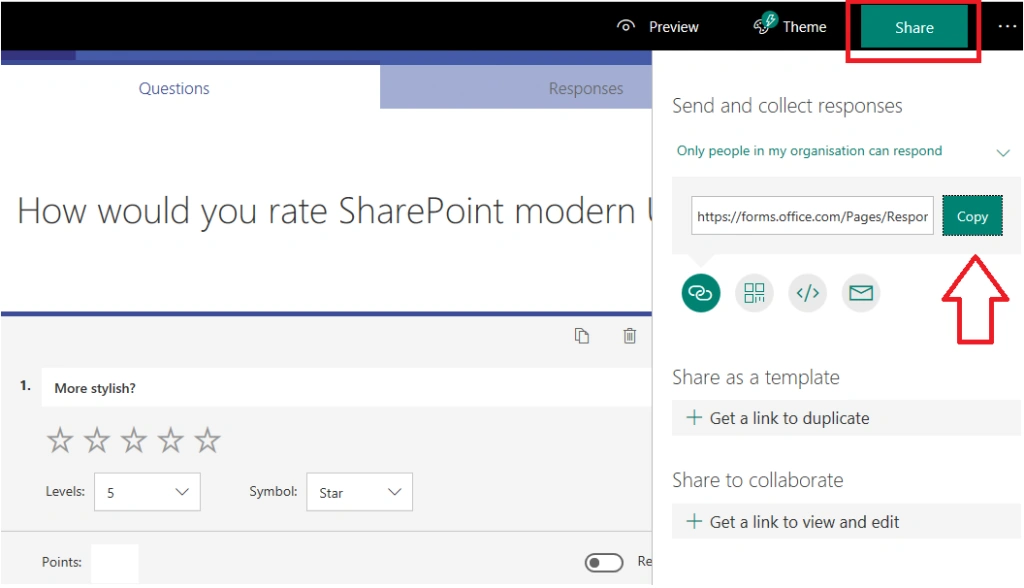Click the 'More stylish?' question title field

click(347, 387)
